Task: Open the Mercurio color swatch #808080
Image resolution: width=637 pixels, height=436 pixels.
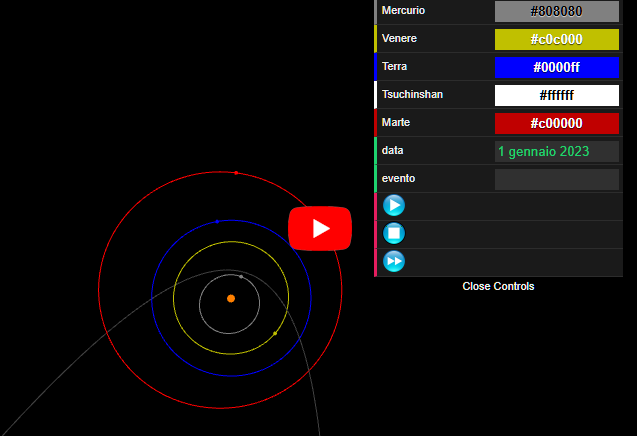Action: tap(557, 11)
